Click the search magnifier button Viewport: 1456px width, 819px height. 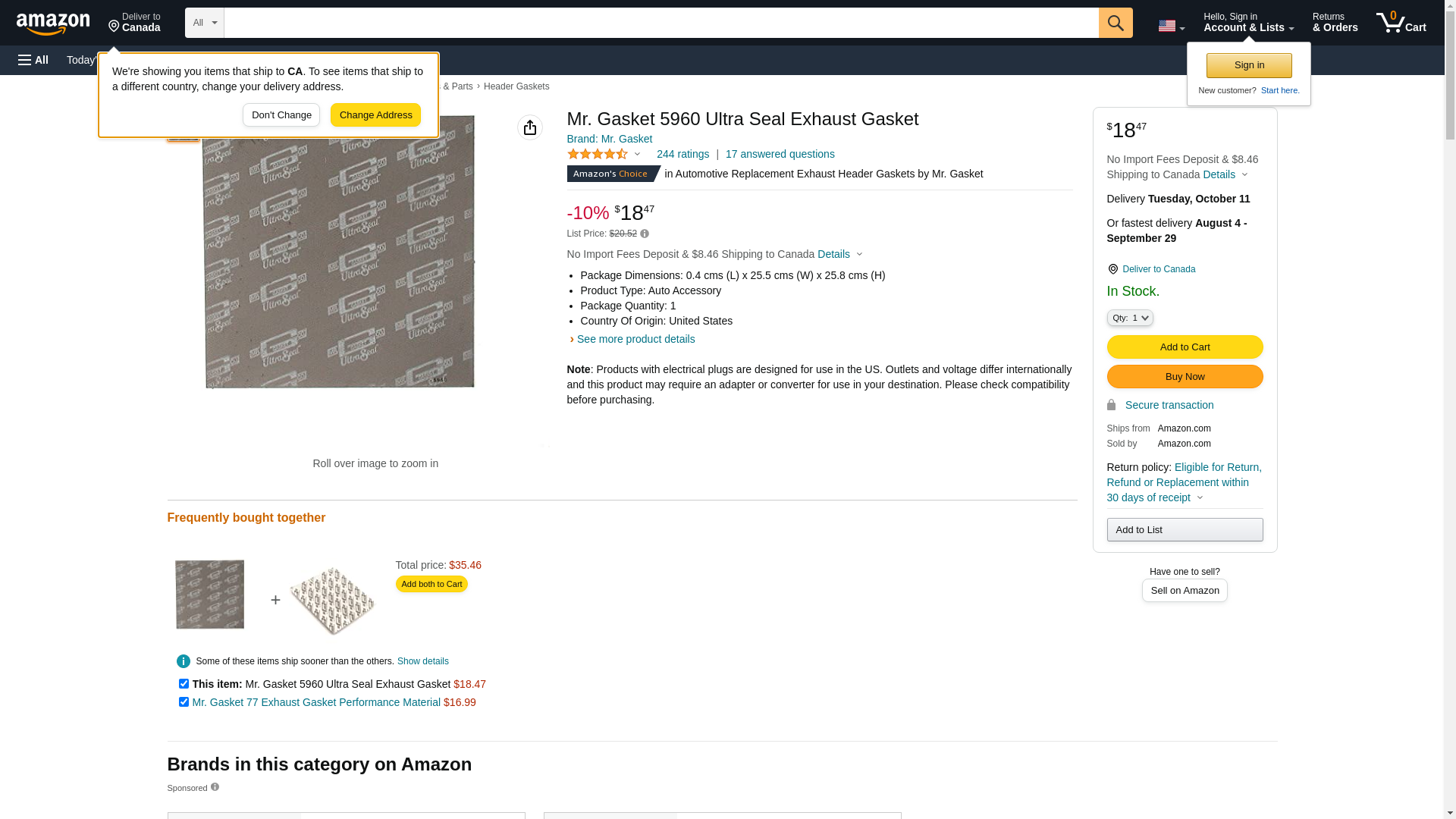point(1116,23)
